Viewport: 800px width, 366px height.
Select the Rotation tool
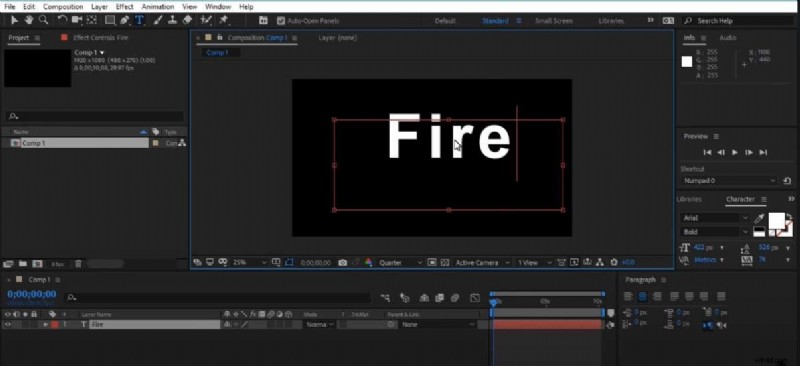click(x=62, y=20)
